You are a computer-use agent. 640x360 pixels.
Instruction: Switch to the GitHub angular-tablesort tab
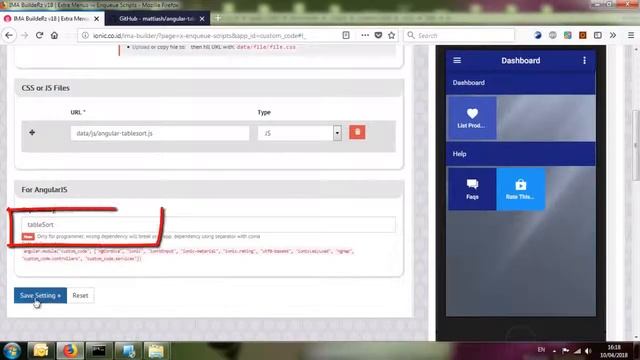[x=157, y=19]
